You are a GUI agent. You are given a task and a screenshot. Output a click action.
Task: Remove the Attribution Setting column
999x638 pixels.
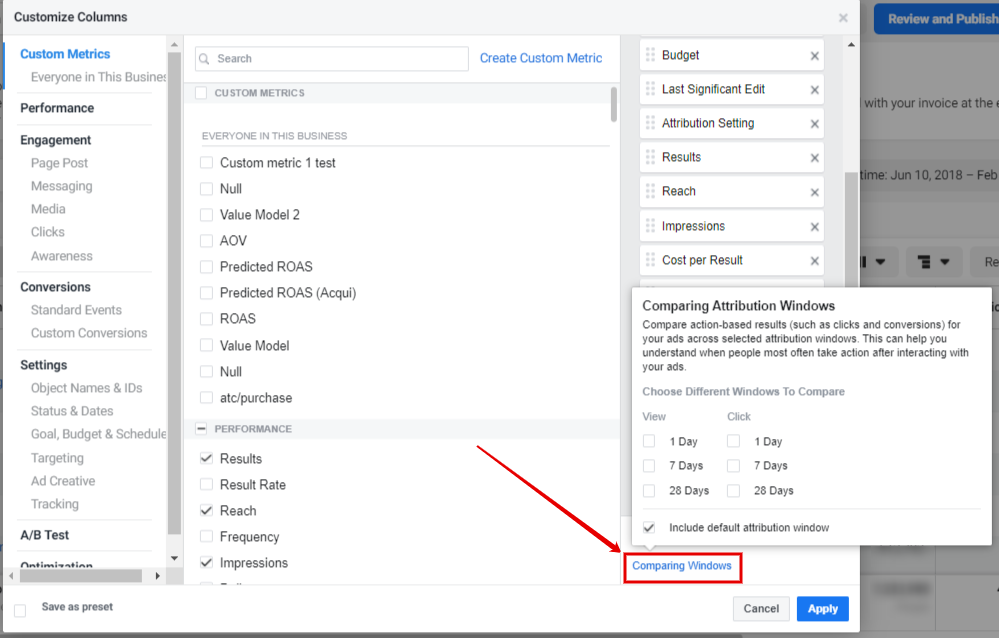pyautogui.click(x=814, y=124)
